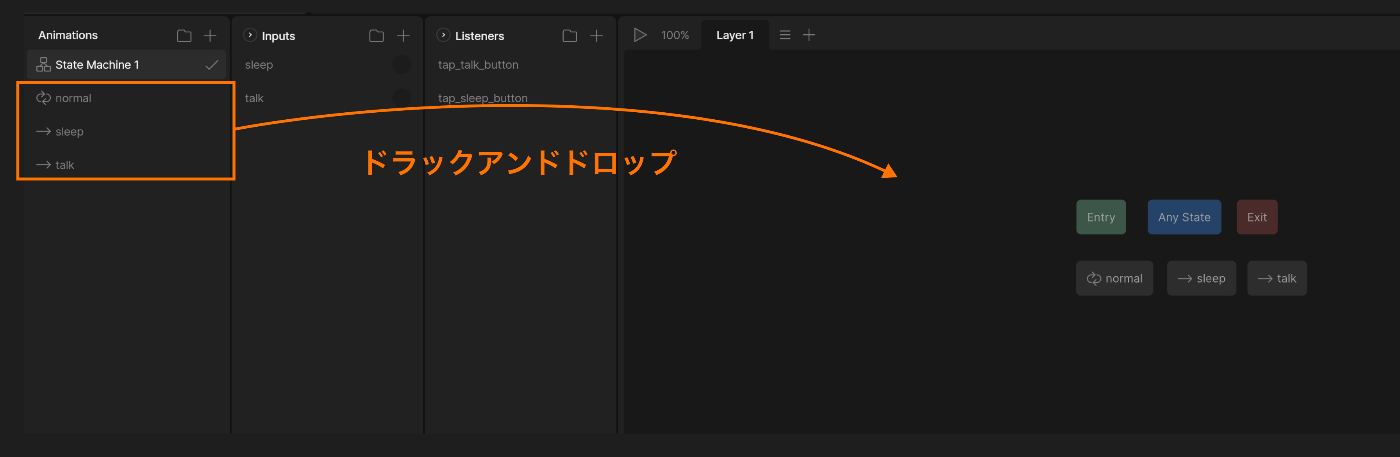Screen dimensions: 1400x457
Task: Switch to the Layer 1 tab
Action: click(735, 35)
